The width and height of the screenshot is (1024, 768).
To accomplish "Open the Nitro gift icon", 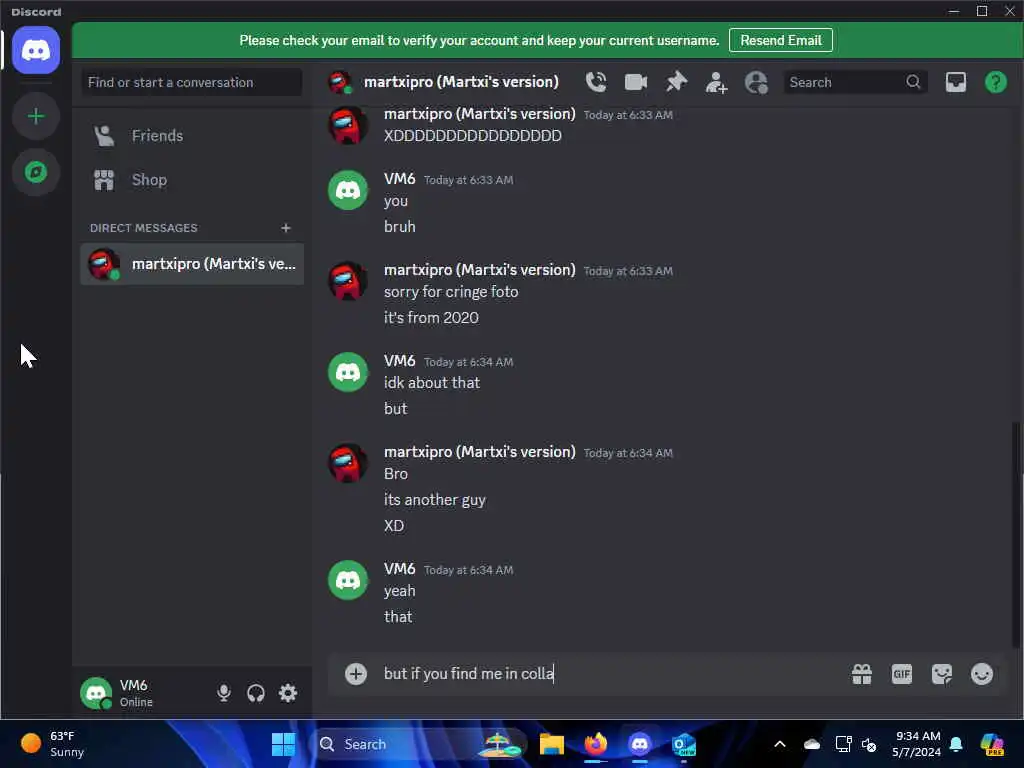I will [861, 673].
